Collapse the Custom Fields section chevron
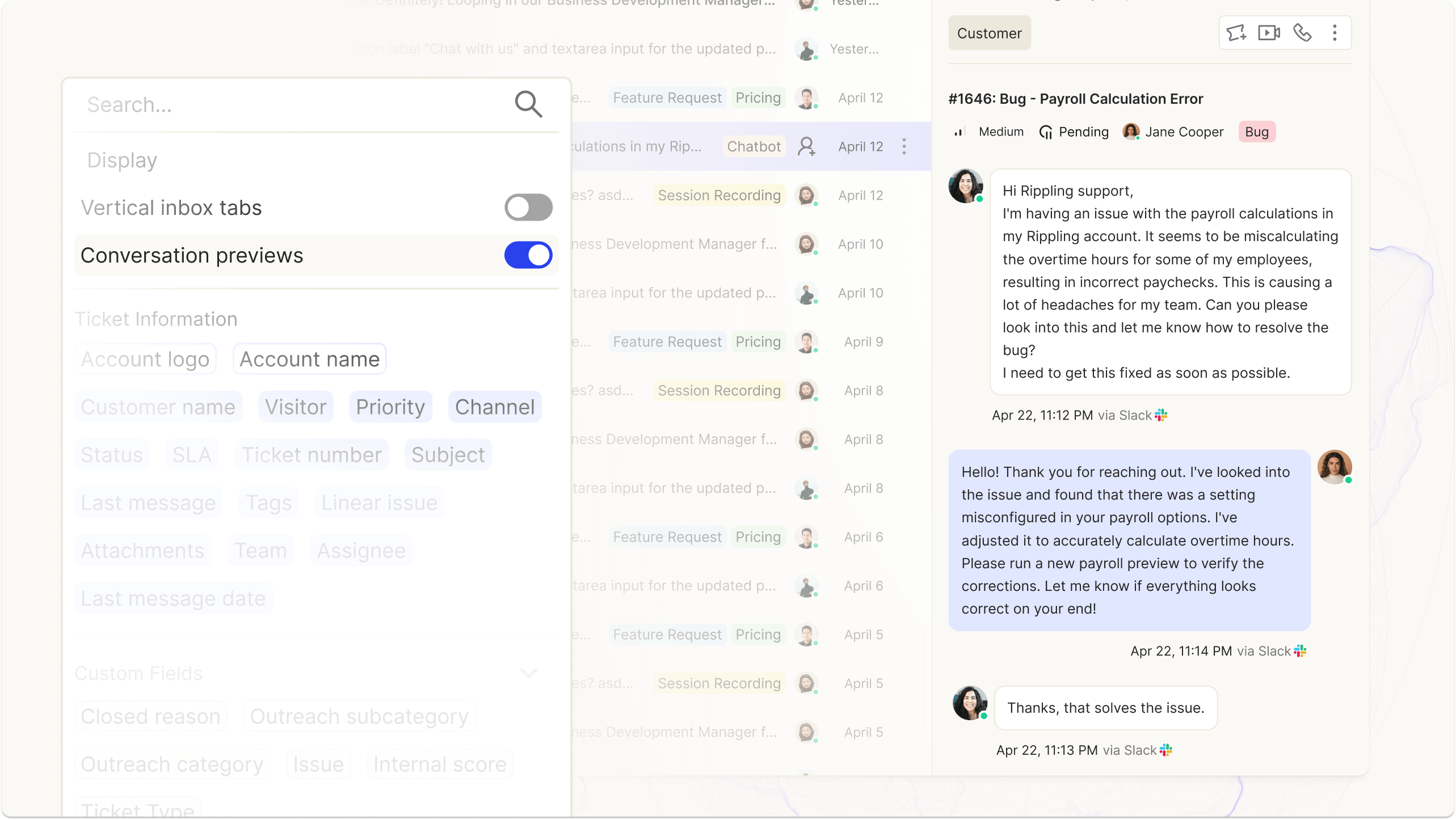This screenshot has width=1456, height=820. pyautogui.click(x=529, y=673)
